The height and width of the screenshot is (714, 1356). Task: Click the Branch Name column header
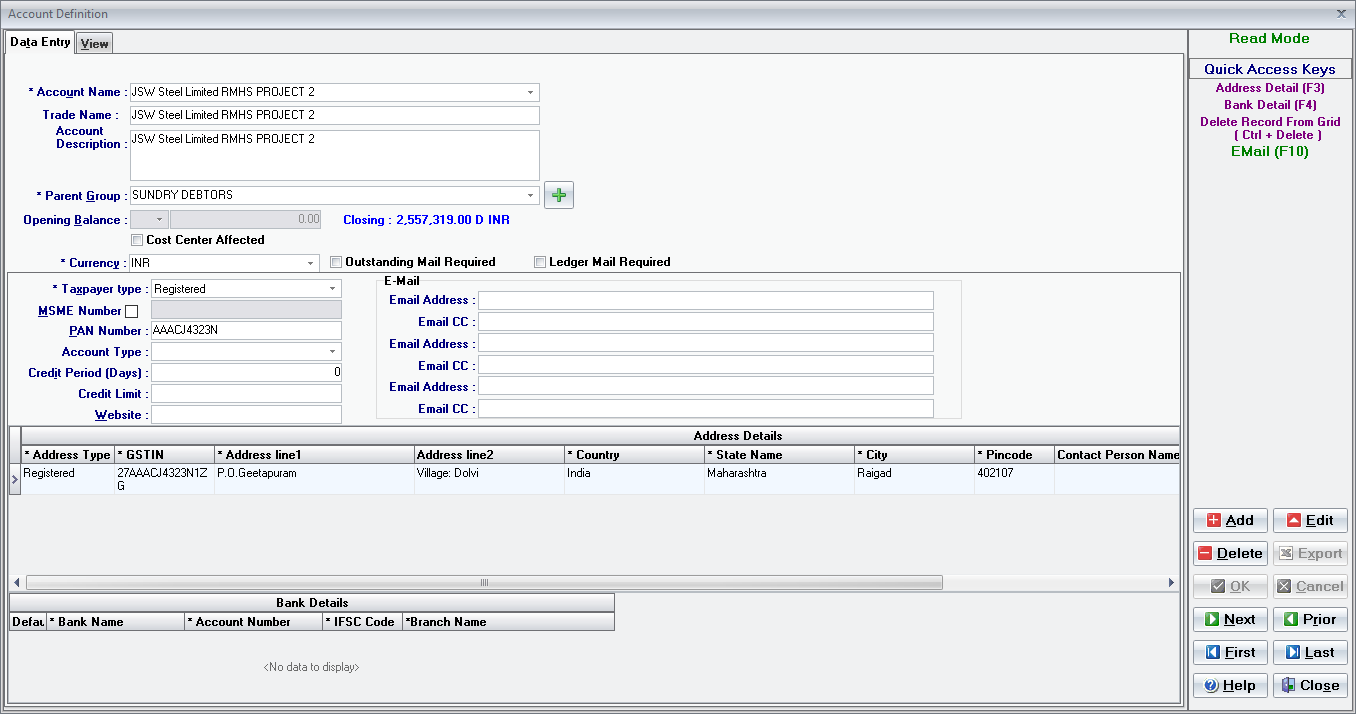[x=508, y=622]
